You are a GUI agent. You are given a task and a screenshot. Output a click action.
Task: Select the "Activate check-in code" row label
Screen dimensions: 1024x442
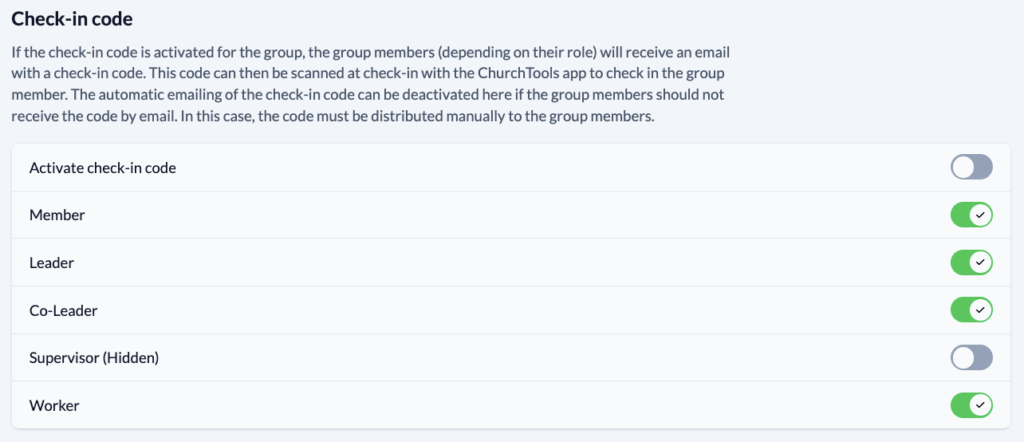coord(103,168)
